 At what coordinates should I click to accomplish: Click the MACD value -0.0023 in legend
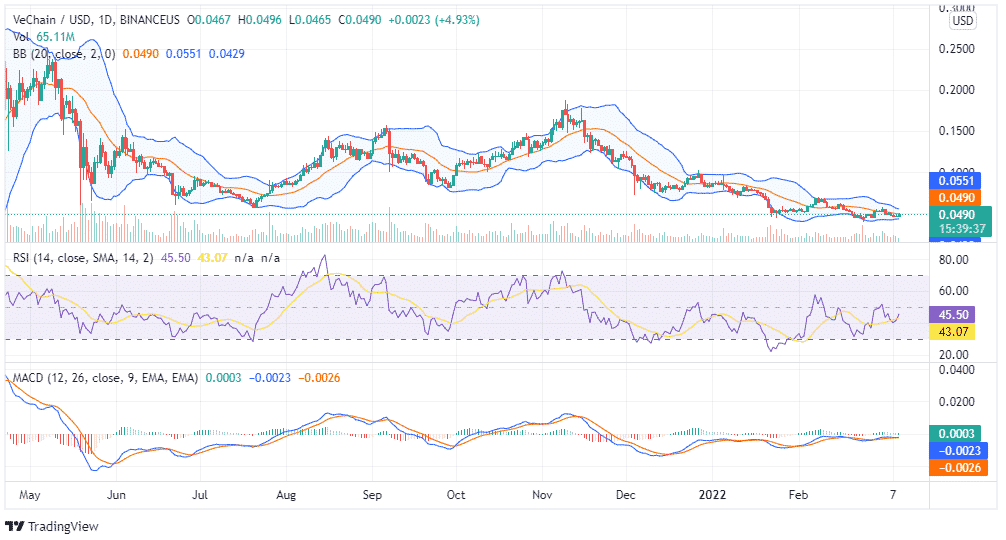[269, 378]
